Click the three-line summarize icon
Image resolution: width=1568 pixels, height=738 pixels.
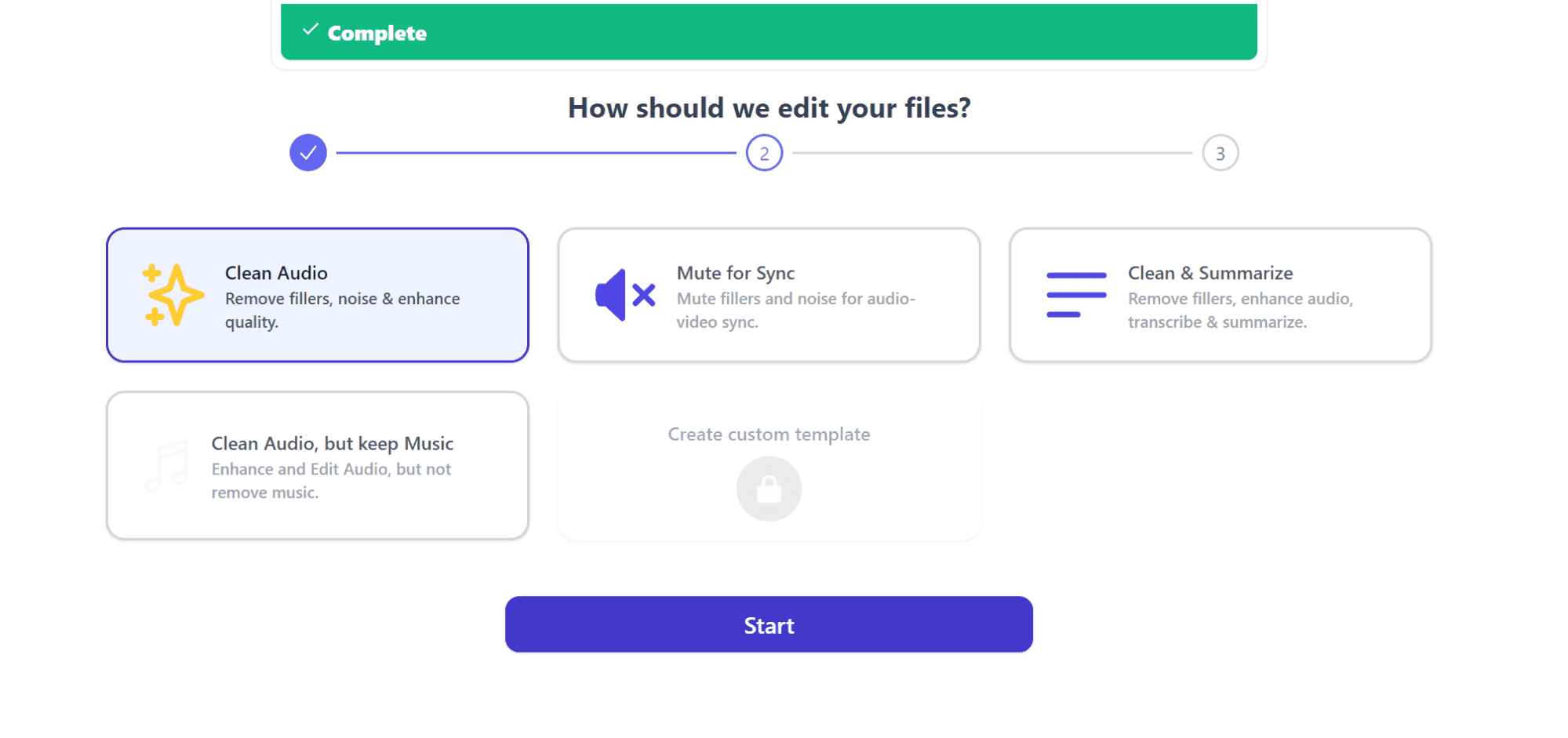(x=1076, y=295)
